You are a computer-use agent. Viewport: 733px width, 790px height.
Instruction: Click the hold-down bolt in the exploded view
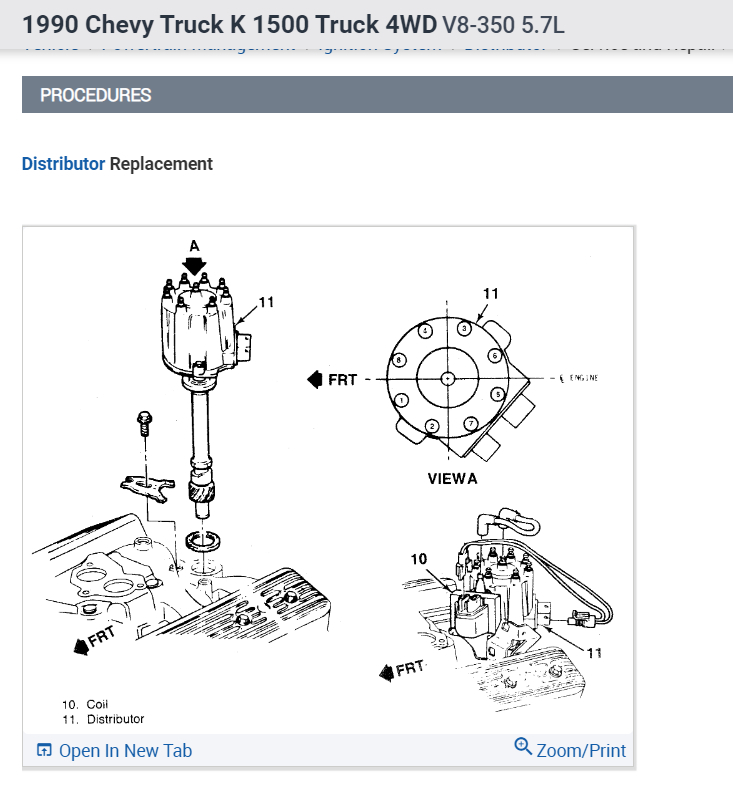145,423
